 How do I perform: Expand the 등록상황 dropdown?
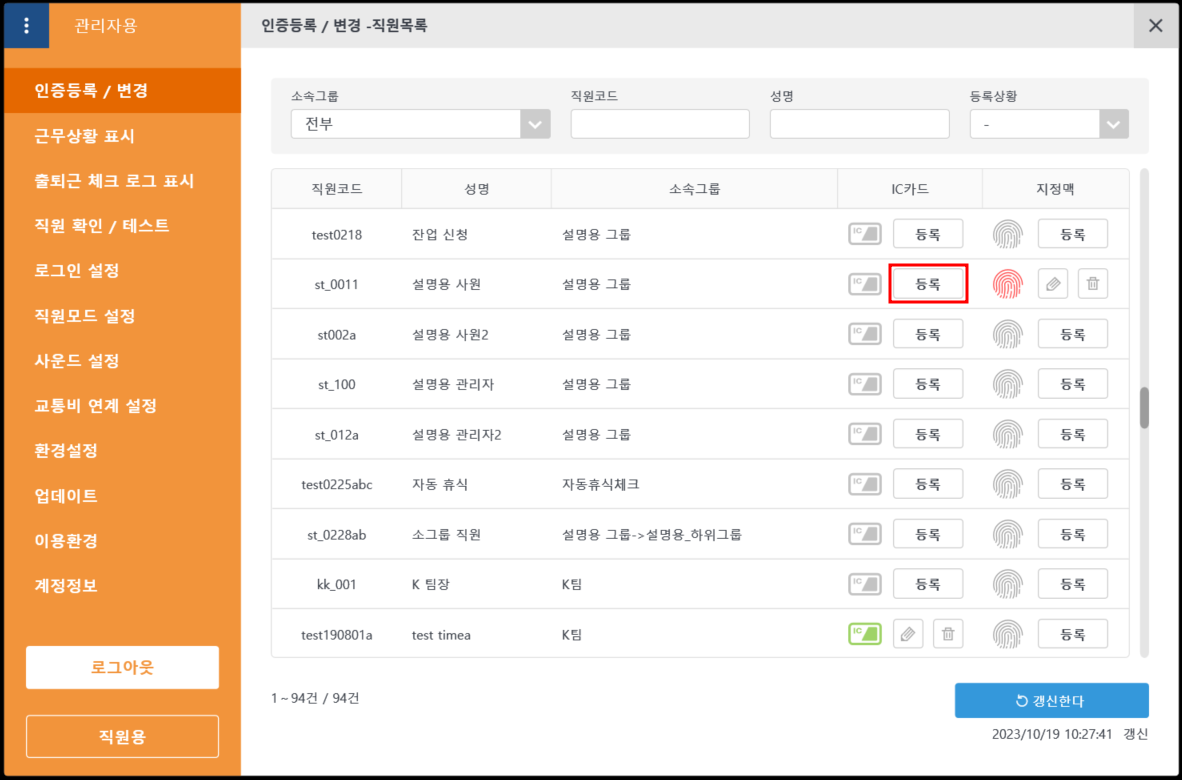(1049, 124)
